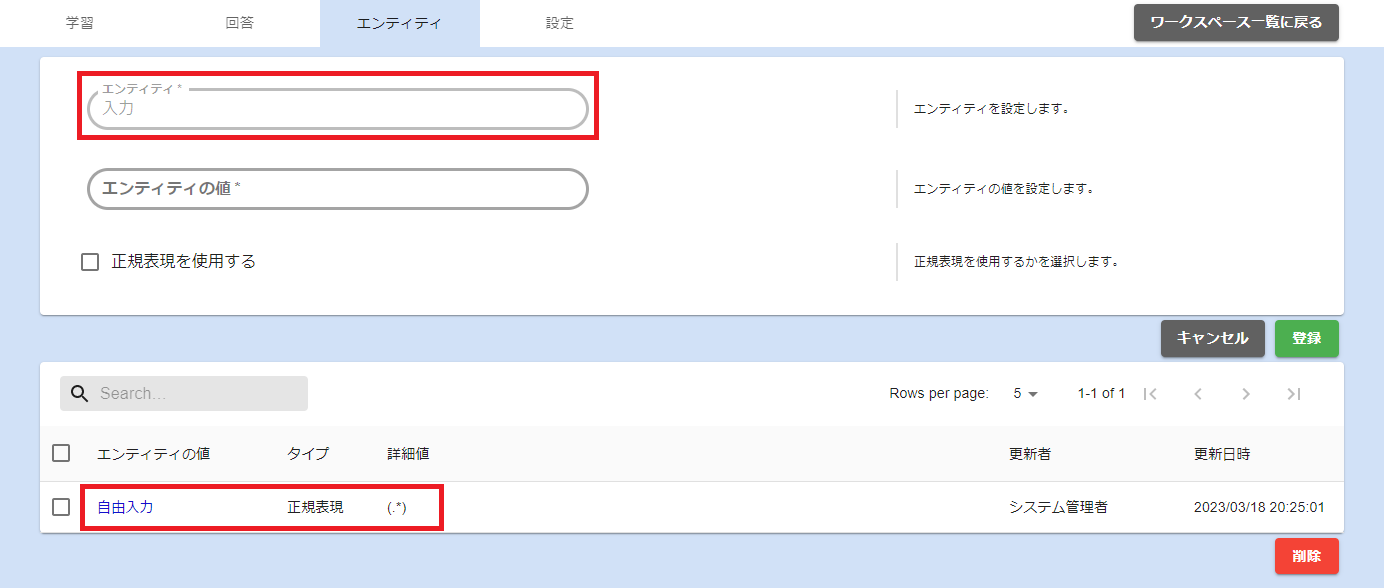Select the エンティティ tab
The height and width of the screenshot is (588, 1384).
[399, 23]
